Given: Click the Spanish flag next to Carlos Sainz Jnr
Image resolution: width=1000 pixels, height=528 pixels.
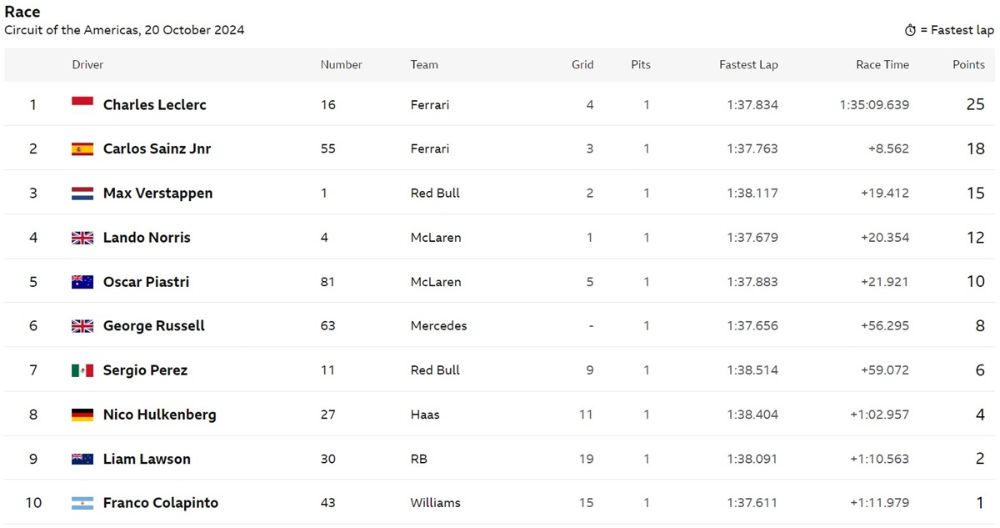Looking at the screenshot, I should (82, 149).
